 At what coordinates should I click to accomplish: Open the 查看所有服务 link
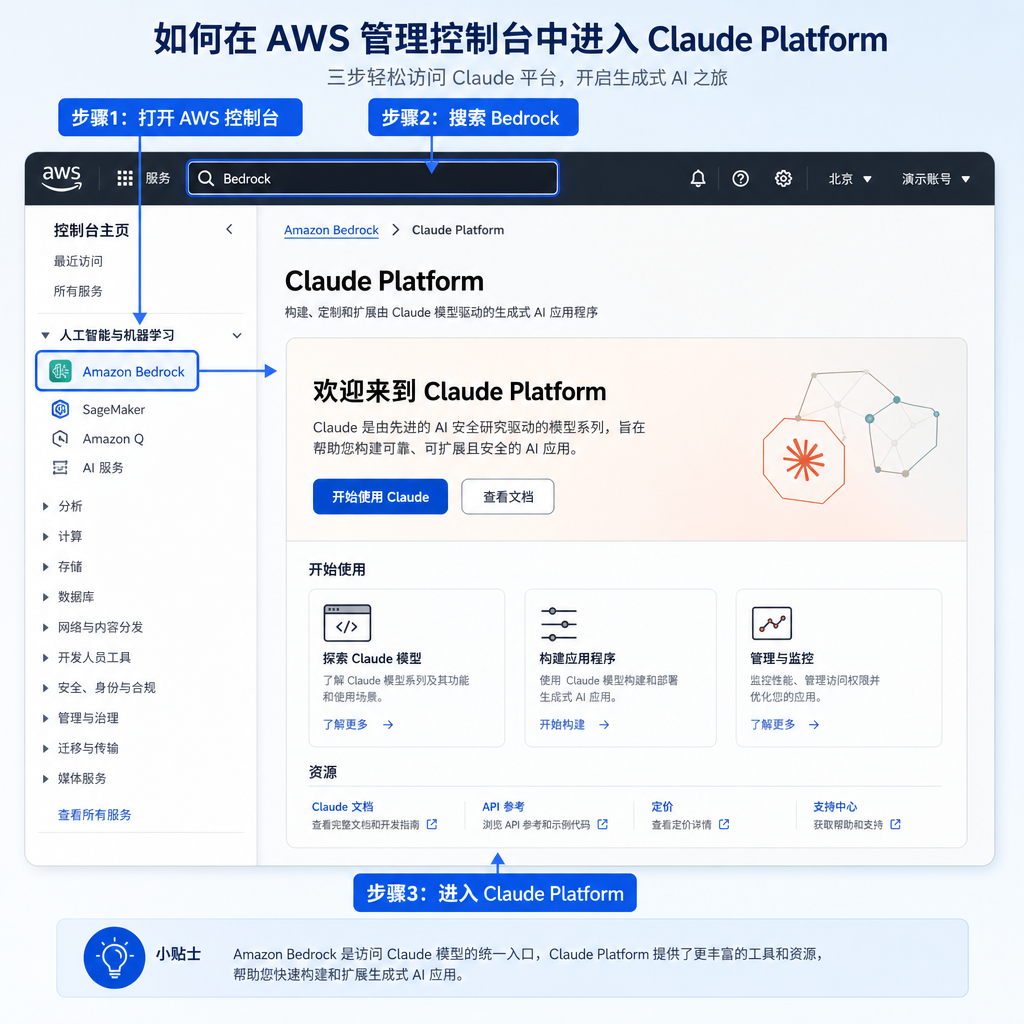95,814
